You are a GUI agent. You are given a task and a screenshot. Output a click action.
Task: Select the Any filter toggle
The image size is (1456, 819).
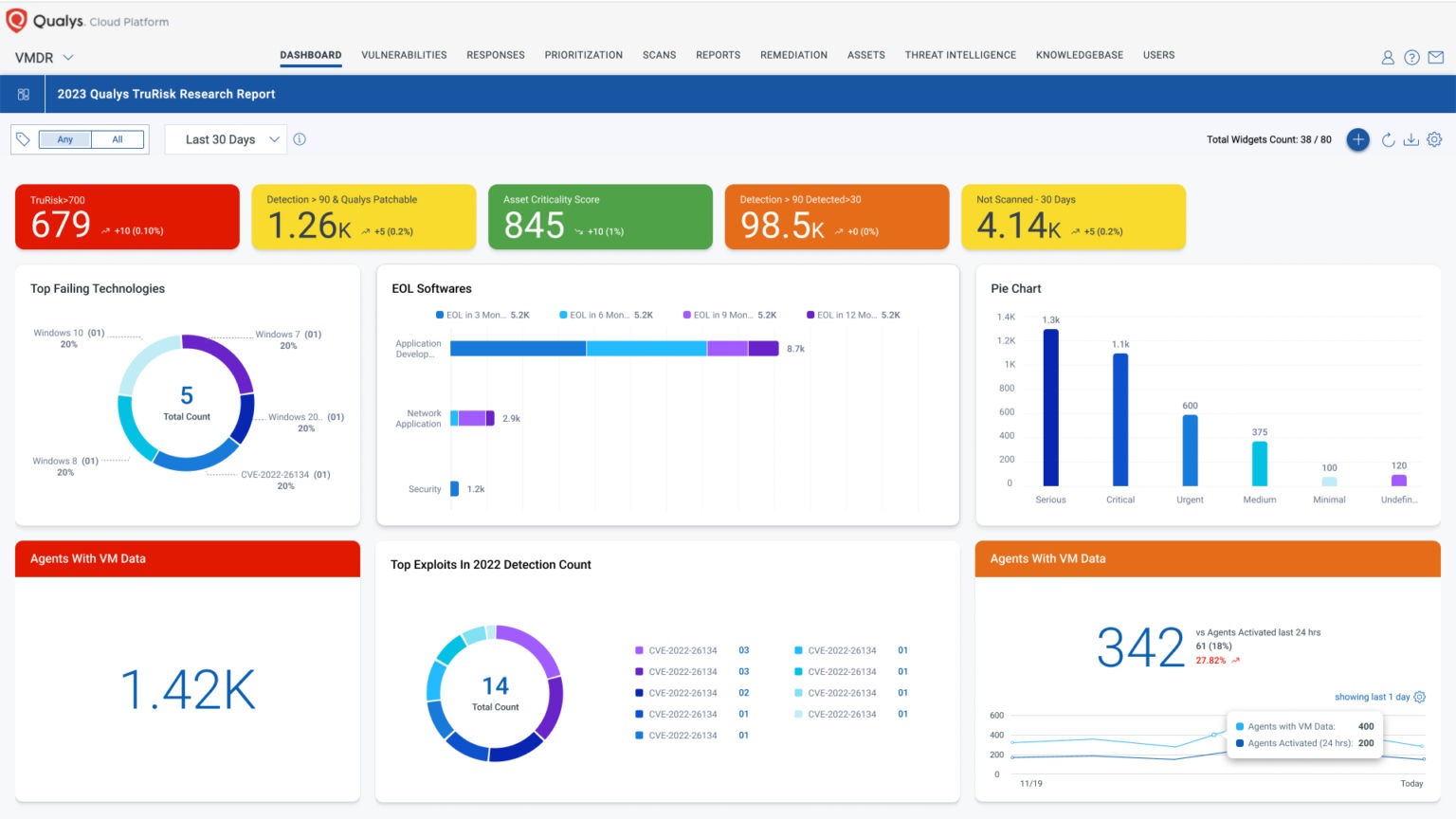64,139
